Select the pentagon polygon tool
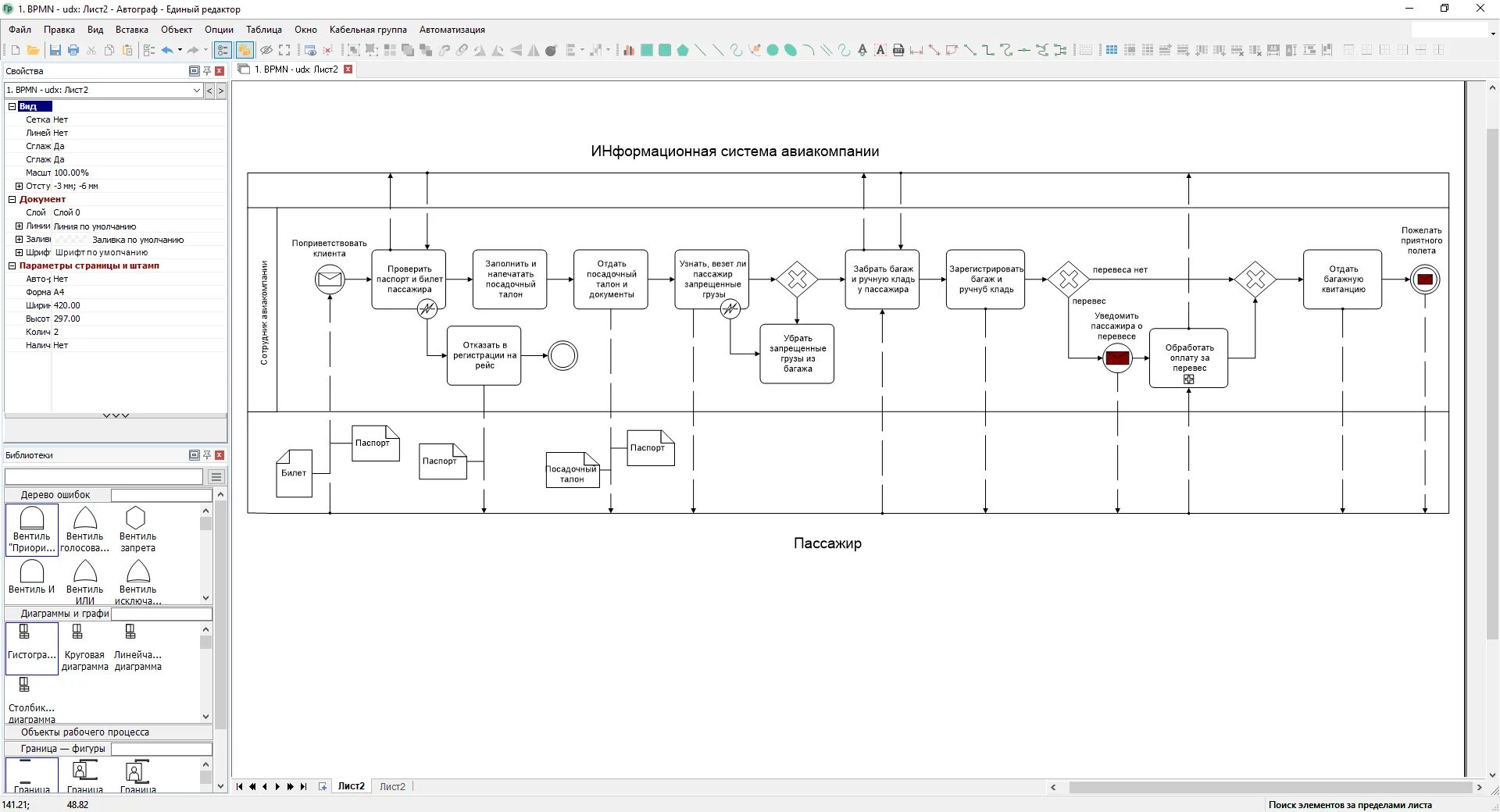The width and height of the screenshot is (1500, 812). coord(683,50)
